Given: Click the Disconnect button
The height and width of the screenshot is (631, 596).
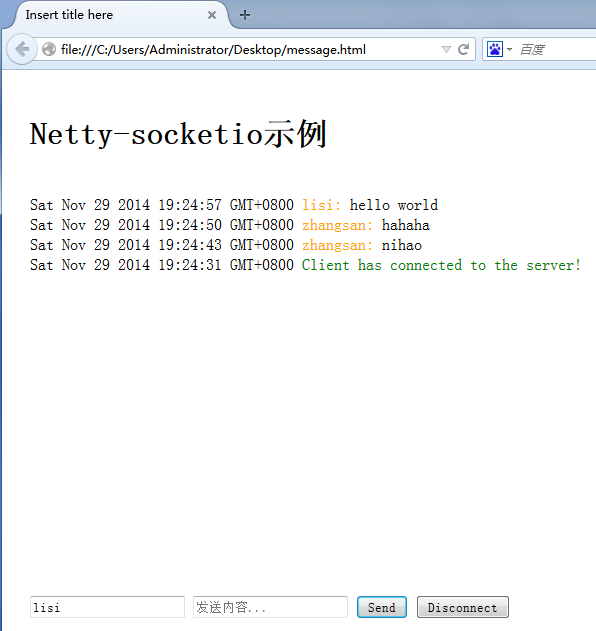Looking at the screenshot, I should (463, 607).
